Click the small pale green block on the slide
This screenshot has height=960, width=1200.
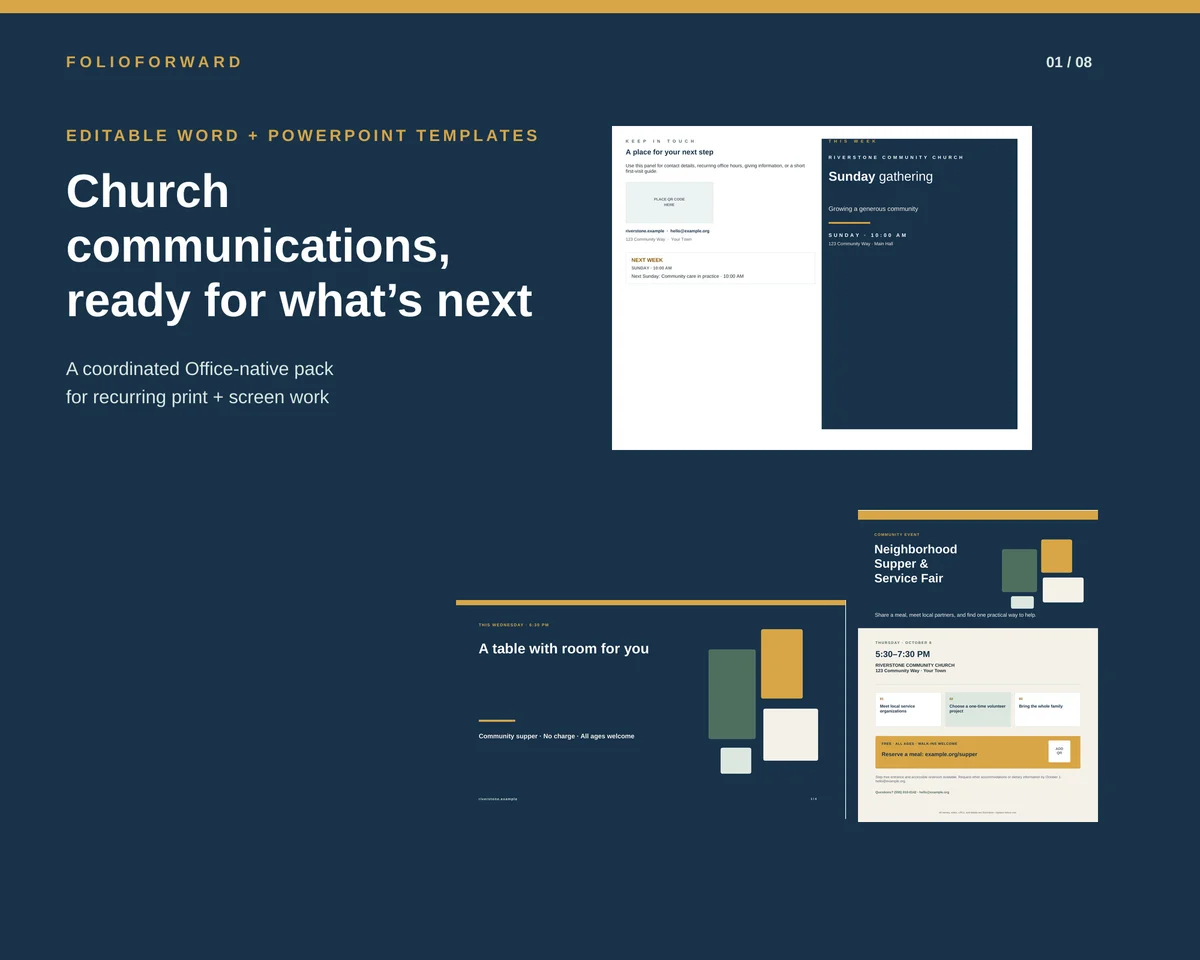(736, 761)
